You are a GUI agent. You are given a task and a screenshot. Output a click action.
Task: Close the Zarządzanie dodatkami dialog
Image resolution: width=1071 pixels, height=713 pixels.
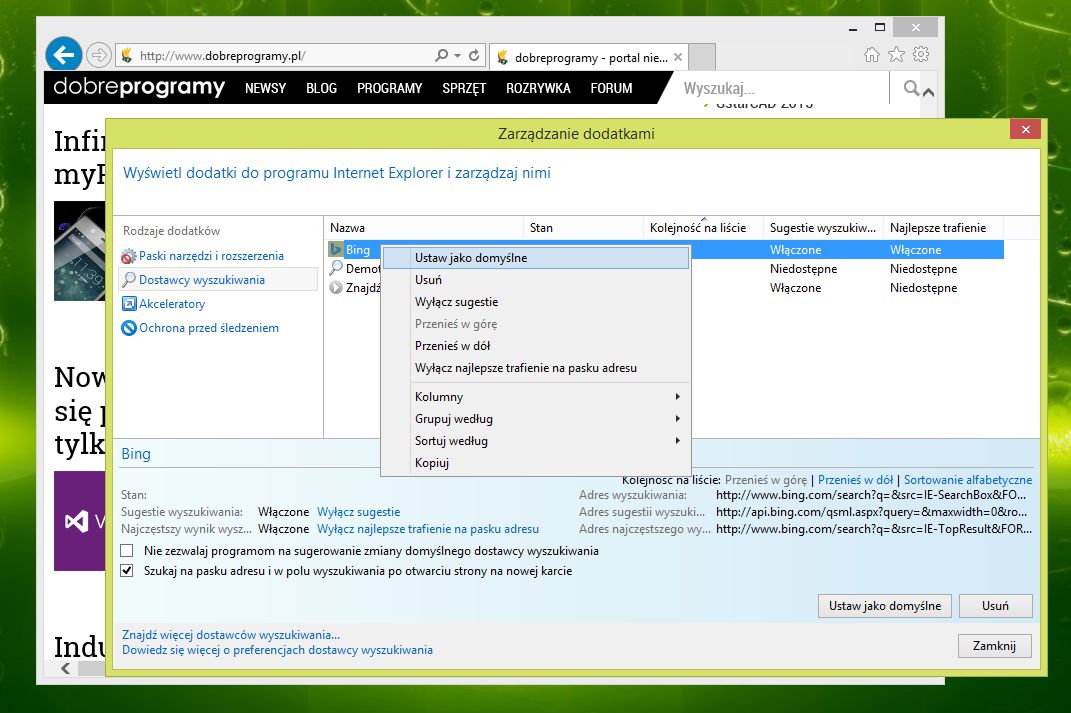(1025, 129)
